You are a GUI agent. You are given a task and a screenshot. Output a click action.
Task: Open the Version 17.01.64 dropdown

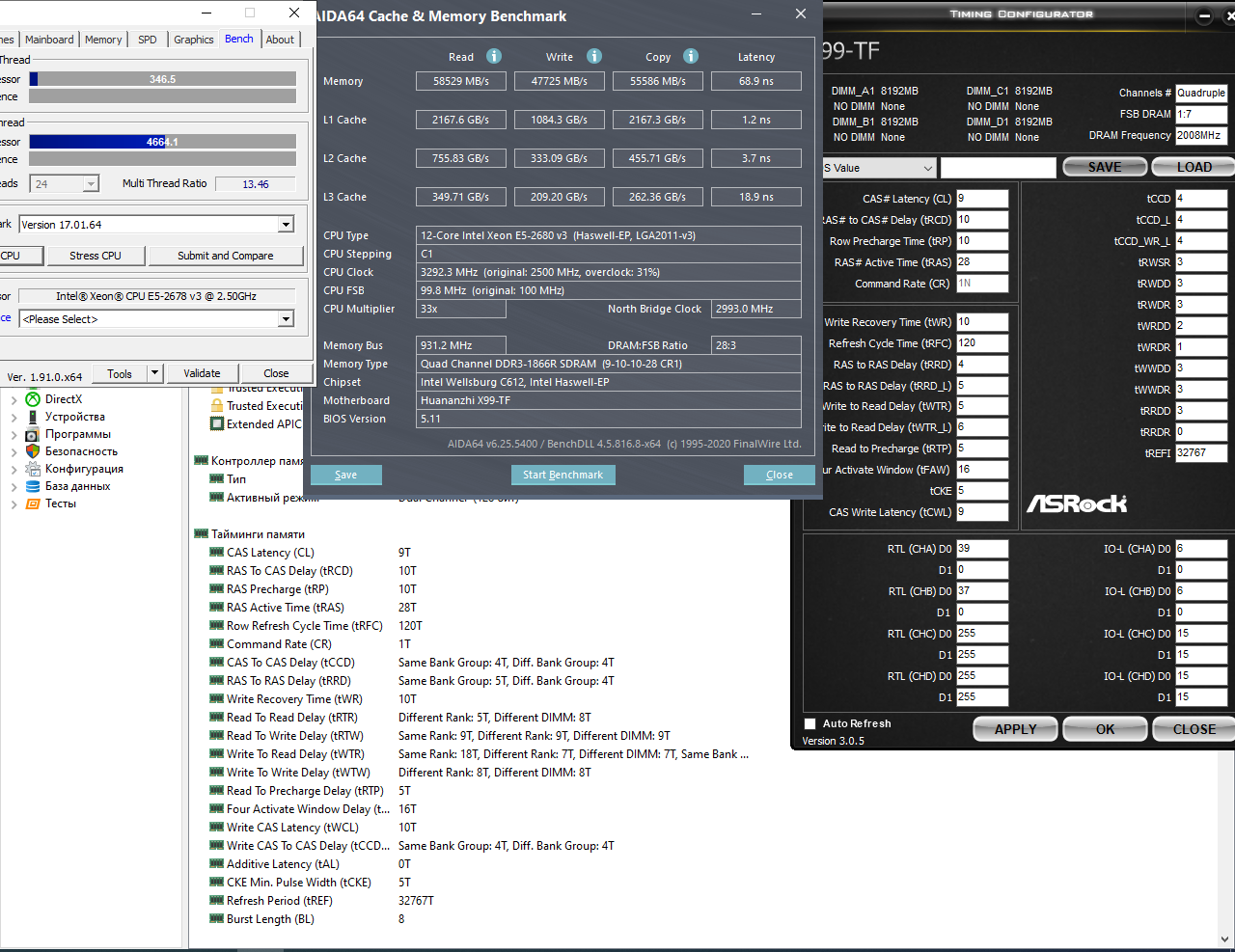(286, 225)
